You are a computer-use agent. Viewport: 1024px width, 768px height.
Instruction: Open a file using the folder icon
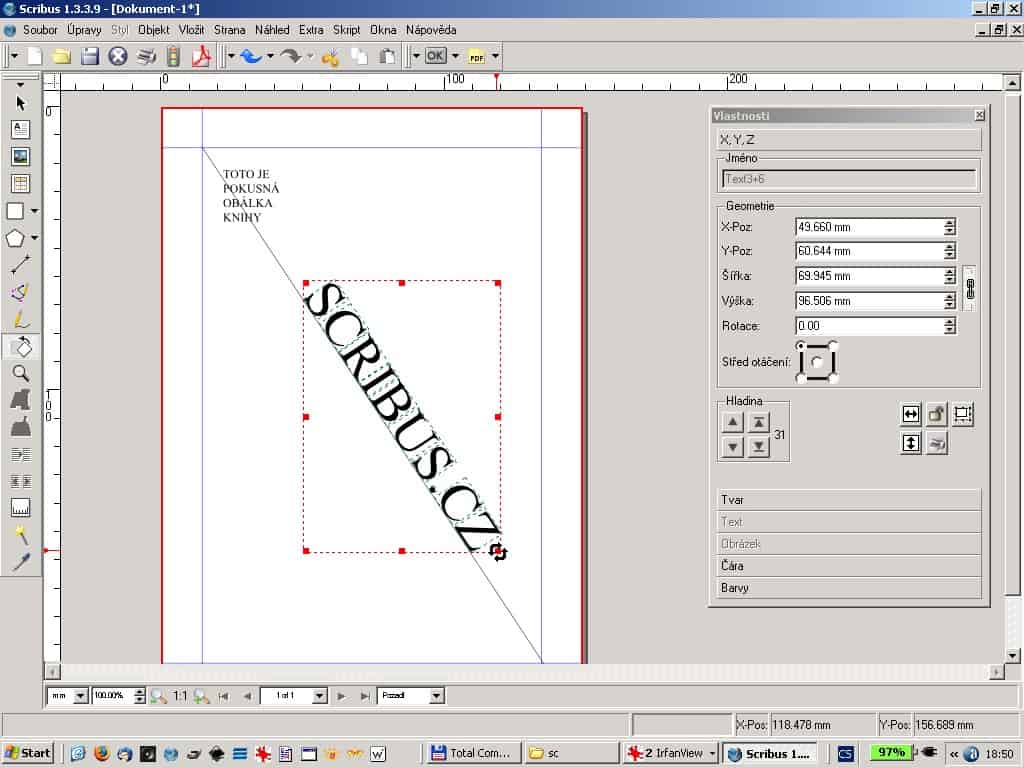click(x=62, y=57)
